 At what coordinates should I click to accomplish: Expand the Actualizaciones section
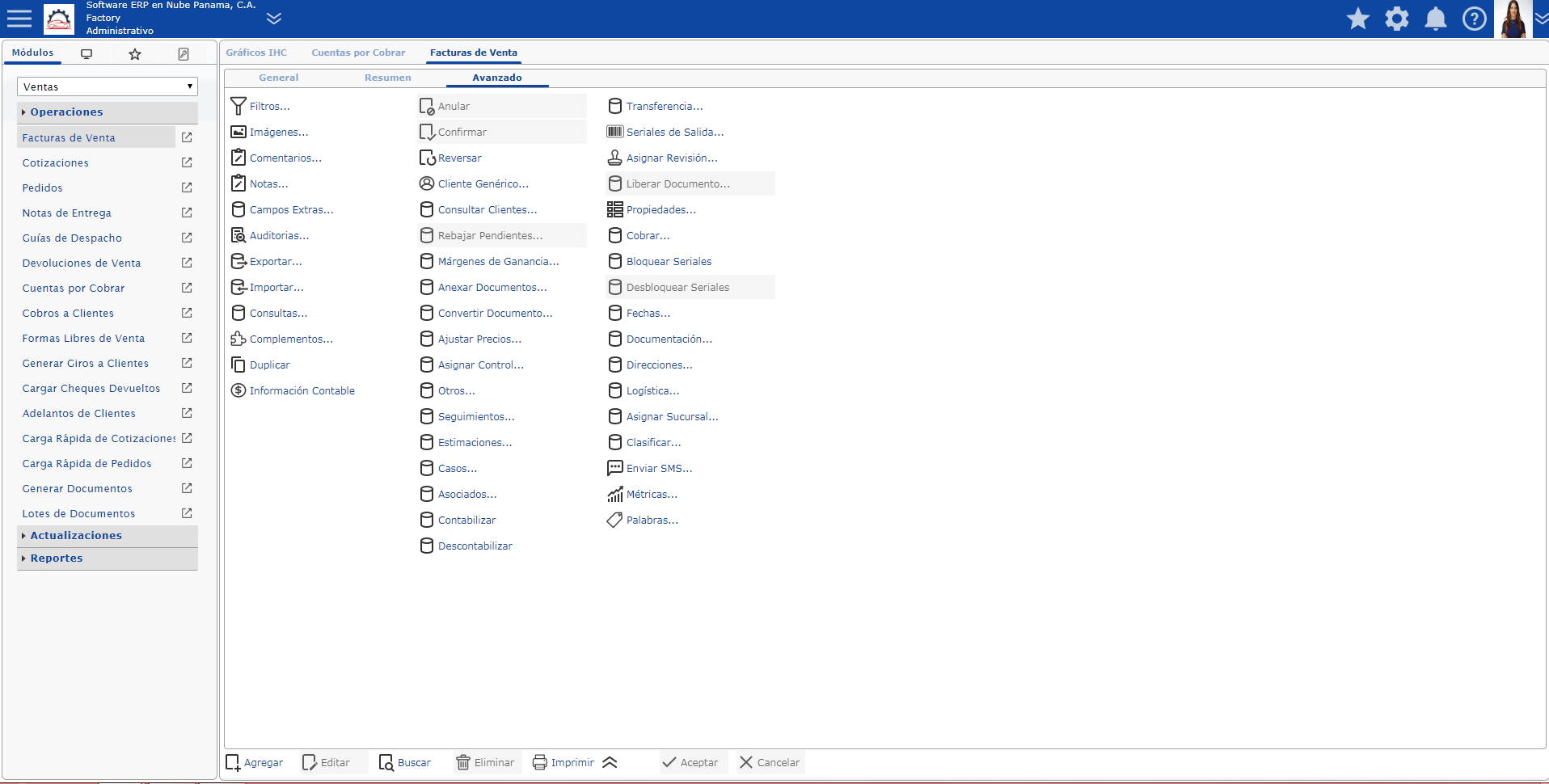[x=76, y=535]
